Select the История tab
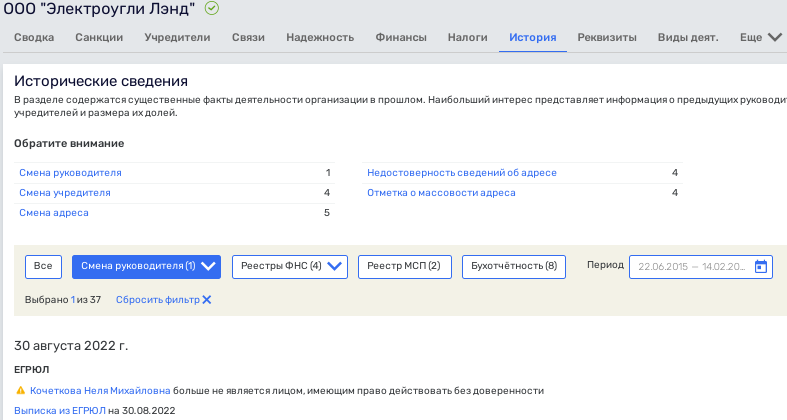 533,37
